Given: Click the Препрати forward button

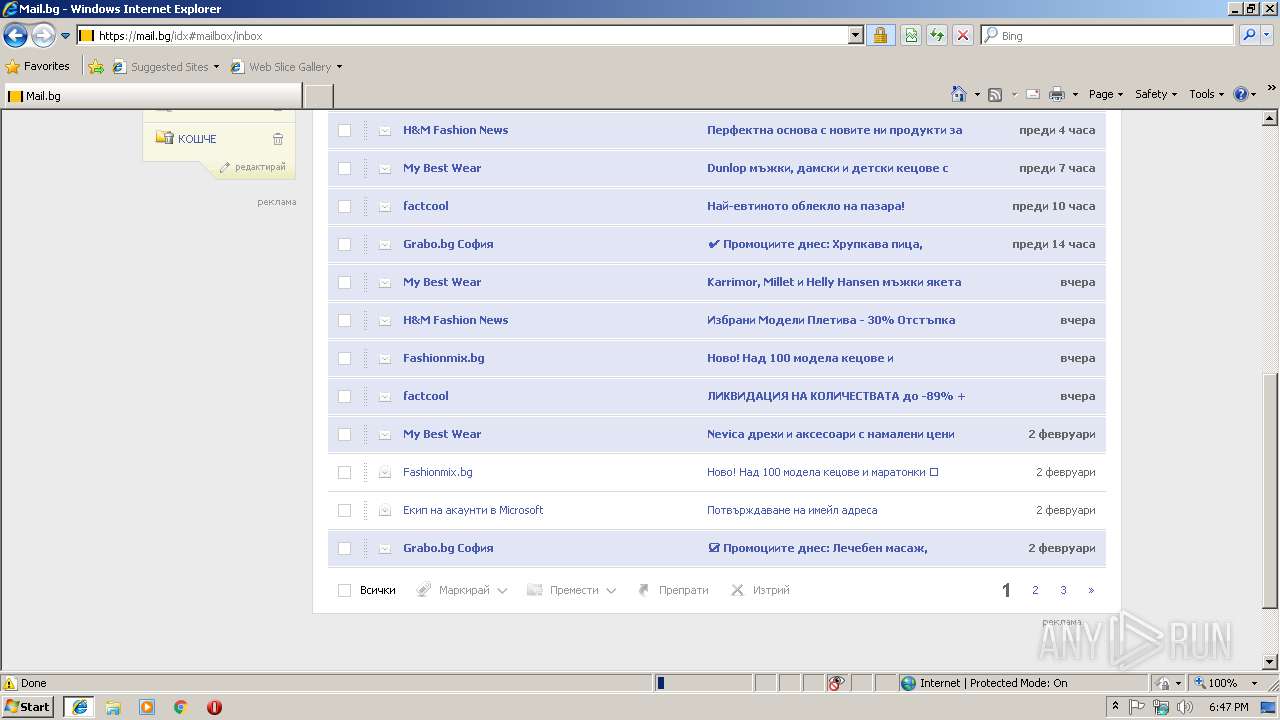Looking at the screenshot, I should (673, 590).
